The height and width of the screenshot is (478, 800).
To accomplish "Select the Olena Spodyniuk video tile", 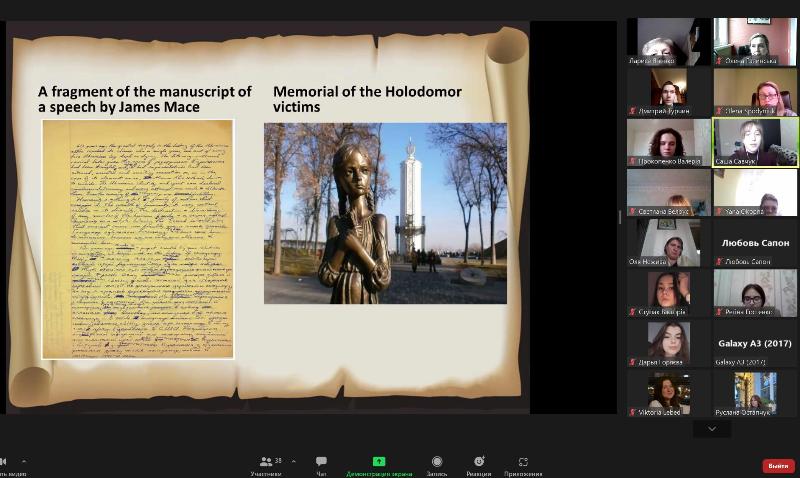I will click(x=755, y=92).
